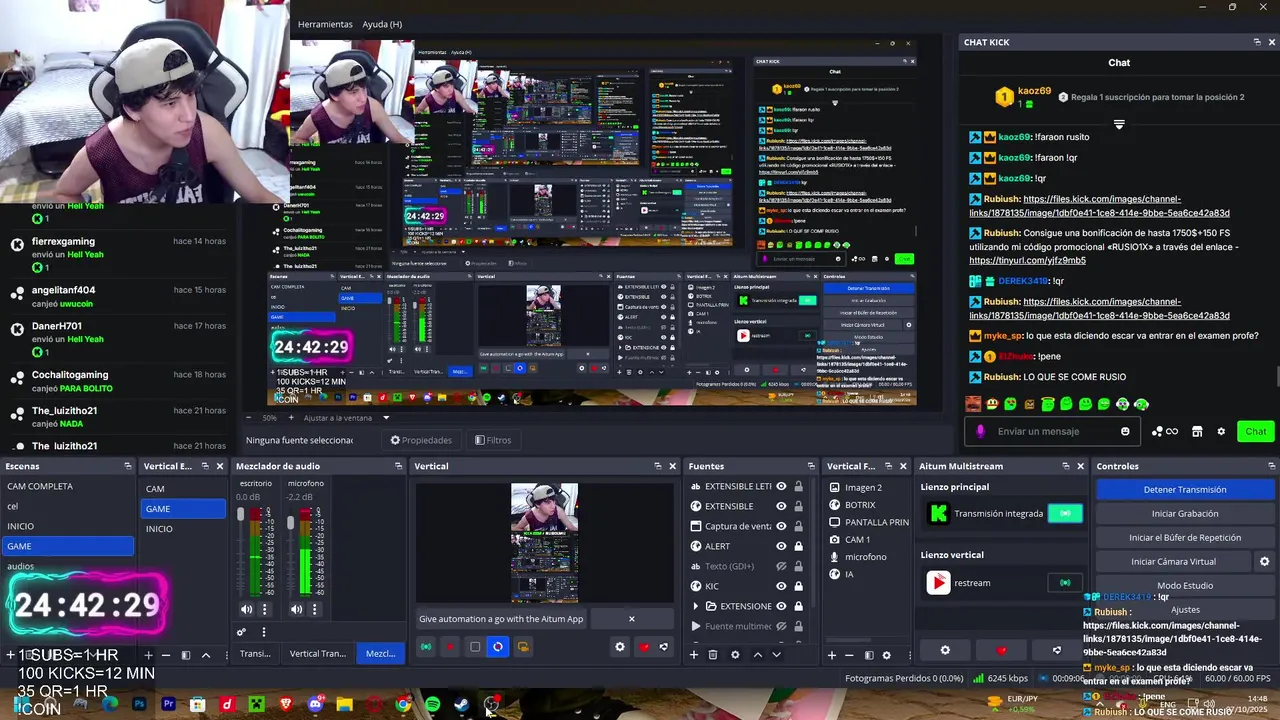Select CAM COMPLETA scene

(67, 487)
